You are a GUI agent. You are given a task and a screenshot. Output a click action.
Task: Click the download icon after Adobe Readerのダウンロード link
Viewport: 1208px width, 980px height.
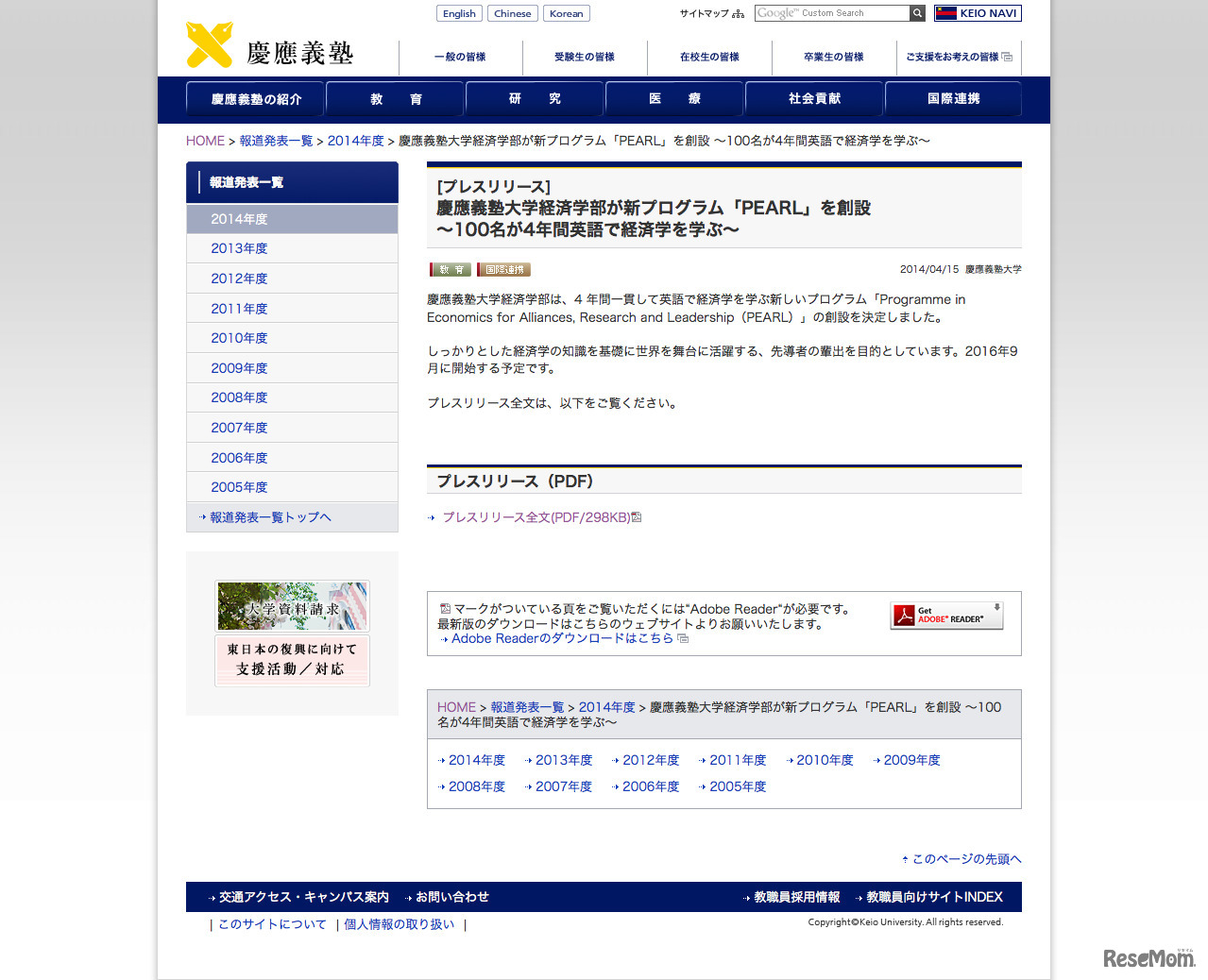(684, 638)
